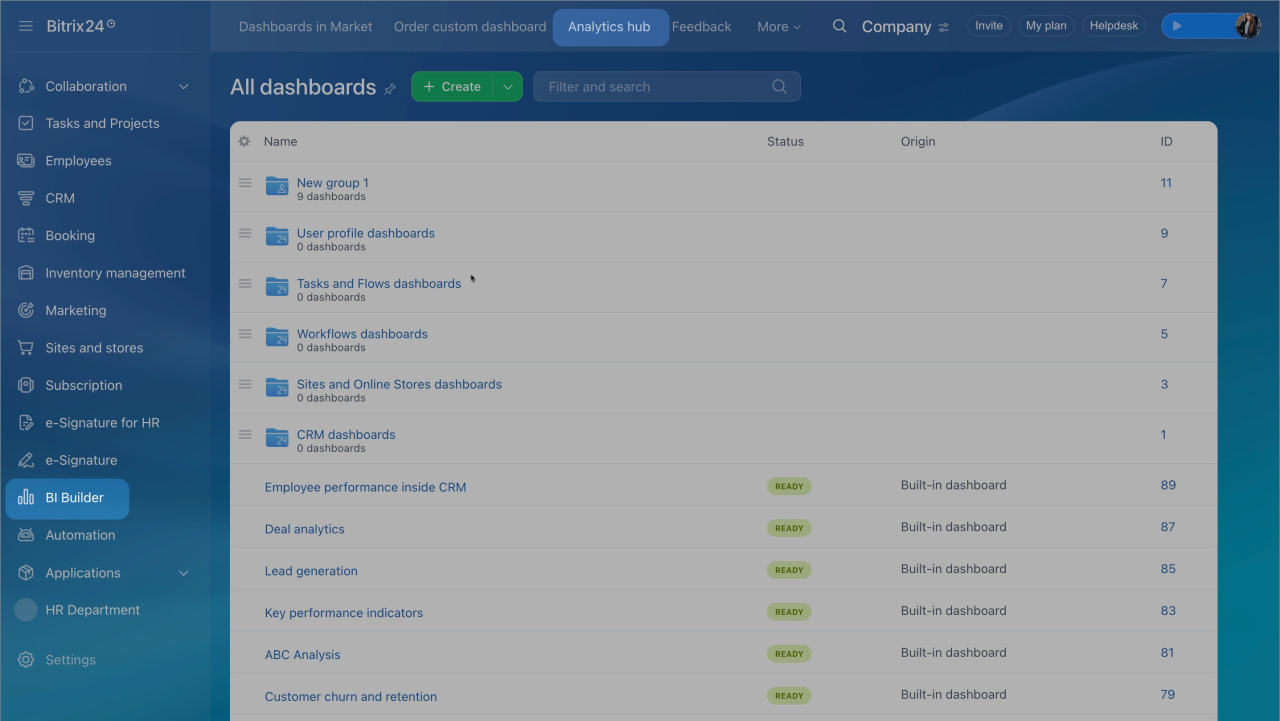Open BI Builder in sidebar
1280x721 pixels.
pyautogui.click(x=67, y=498)
